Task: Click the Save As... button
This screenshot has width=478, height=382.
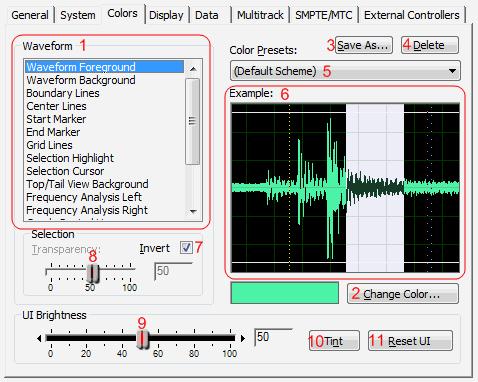Action: [x=363, y=45]
